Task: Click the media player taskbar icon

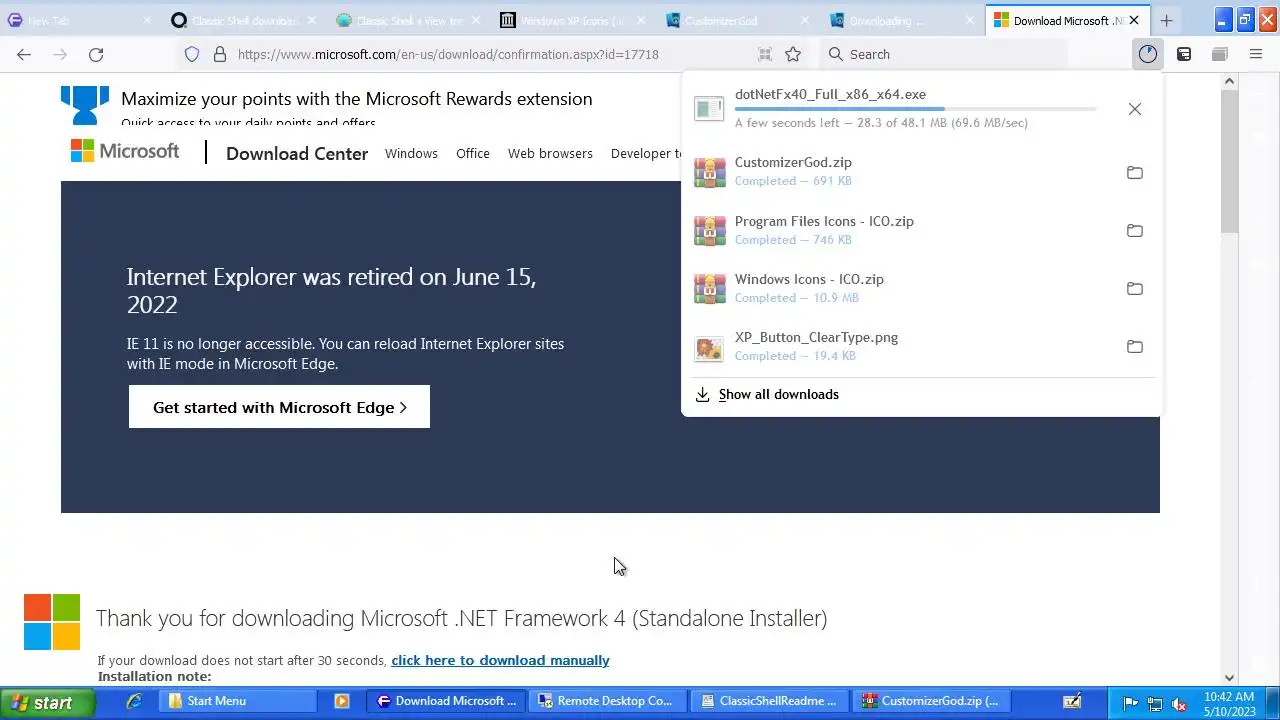Action: coord(342,701)
